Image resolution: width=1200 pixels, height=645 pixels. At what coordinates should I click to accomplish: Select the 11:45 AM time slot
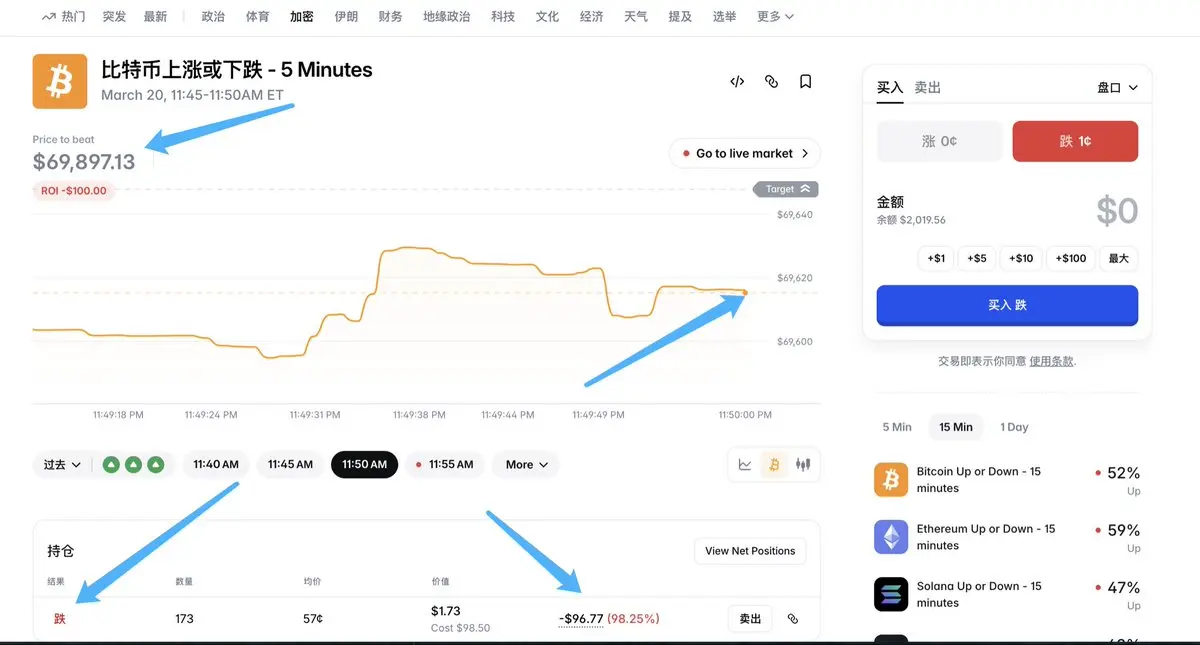coord(290,464)
